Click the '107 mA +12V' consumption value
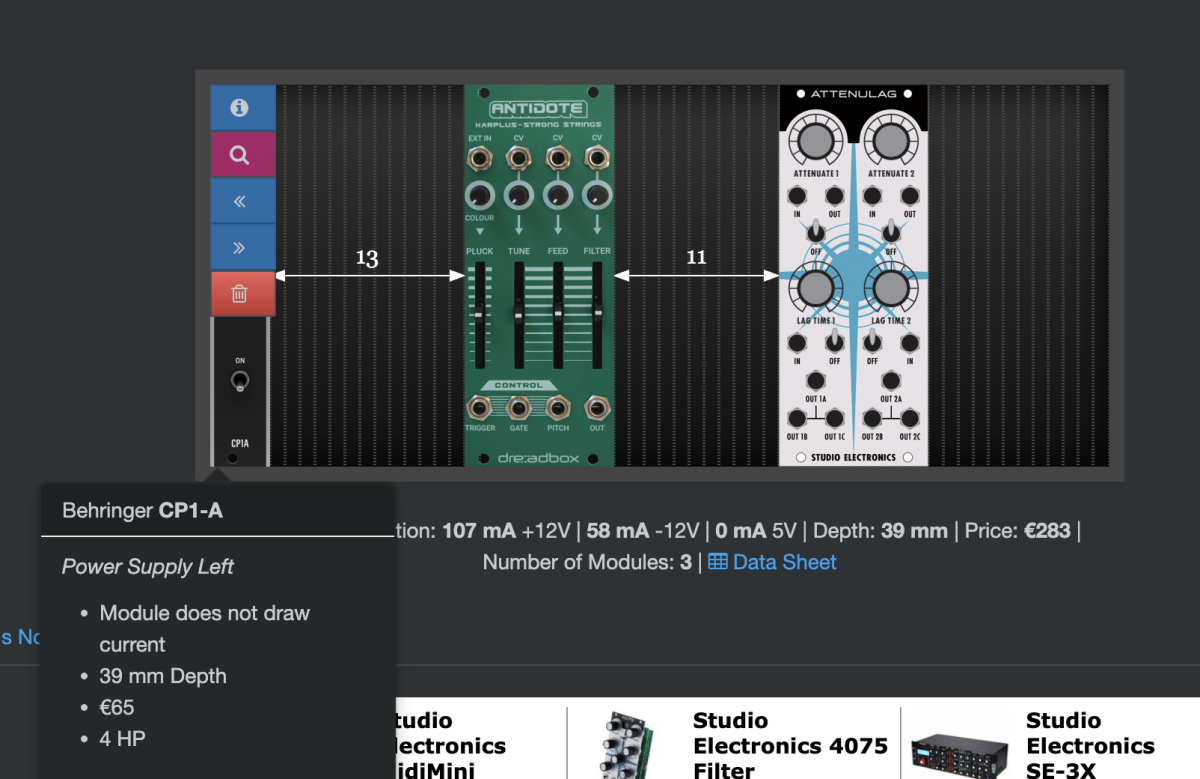The width and height of the screenshot is (1200, 779). coord(507,530)
